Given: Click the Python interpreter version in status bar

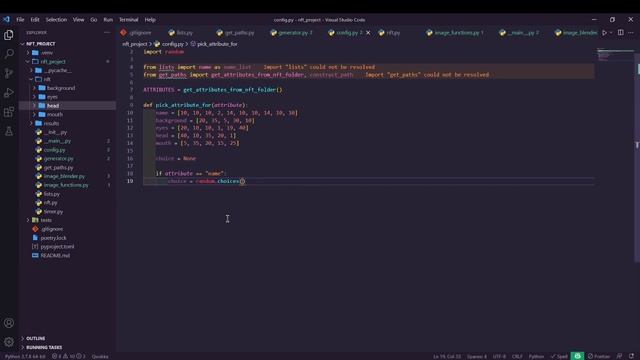Looking at the screenshot, I should (25, 356).
